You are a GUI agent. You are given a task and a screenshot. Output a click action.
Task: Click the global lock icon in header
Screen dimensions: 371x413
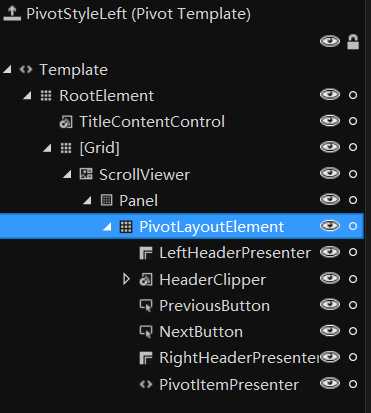click(x=353, y=42)
